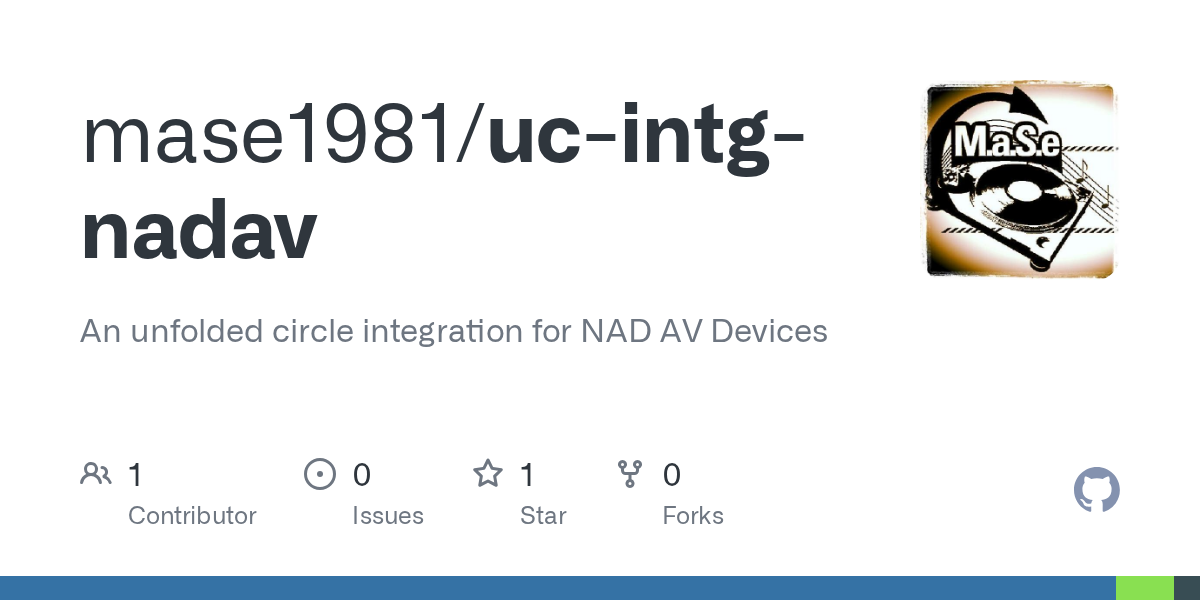
Task: Click the blue segment of language bar
Action: click(557, 588)
